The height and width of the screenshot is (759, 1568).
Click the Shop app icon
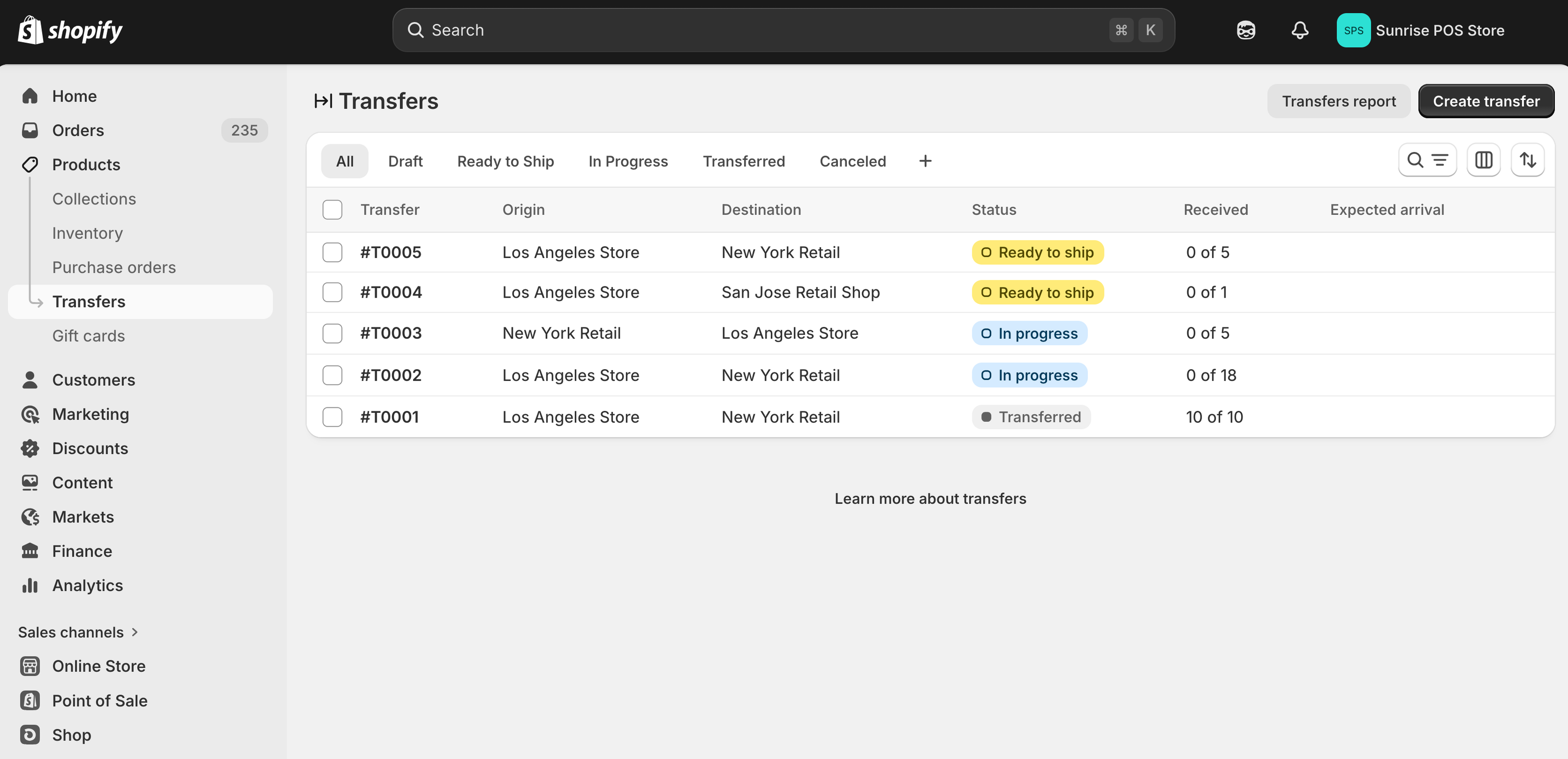click(x=30, y=734)
